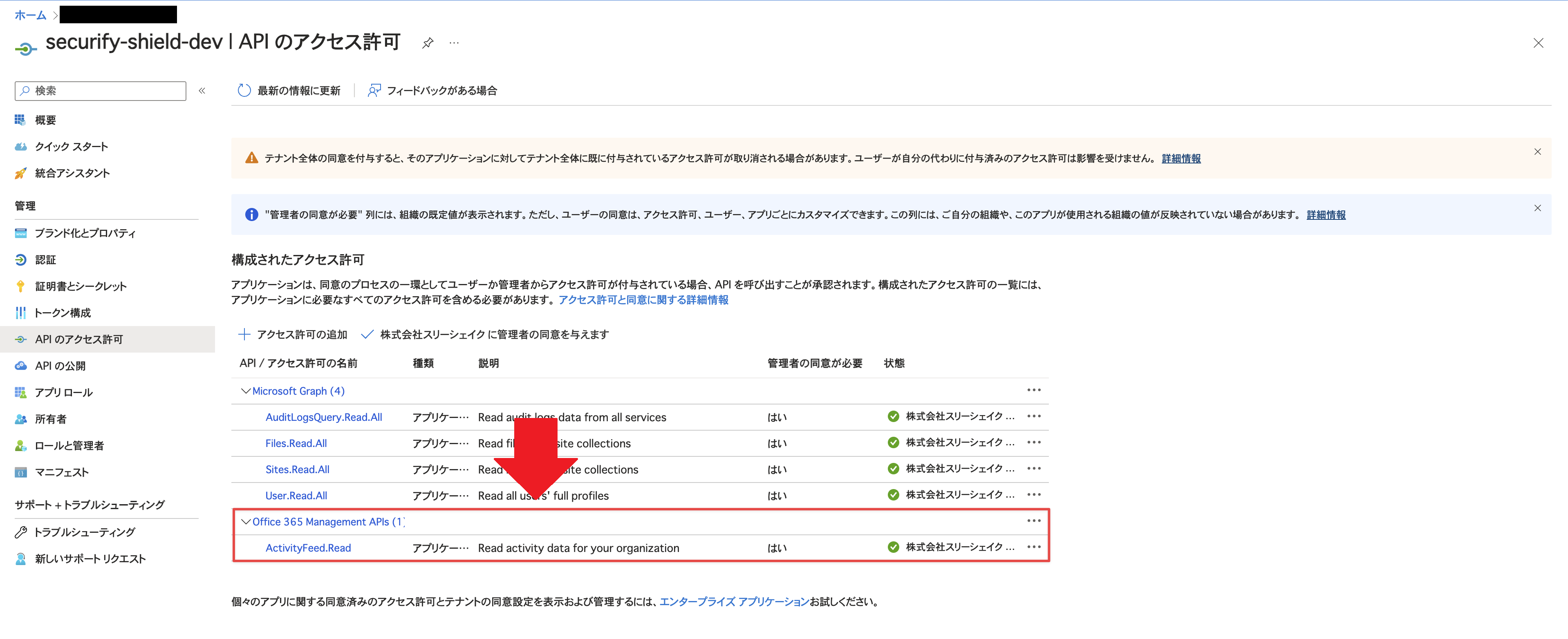The width and height of the screenshot is (1568, 639).
Task: Open Office 365 Management APIs ellipsis menu
Action: click(1034, 521)
